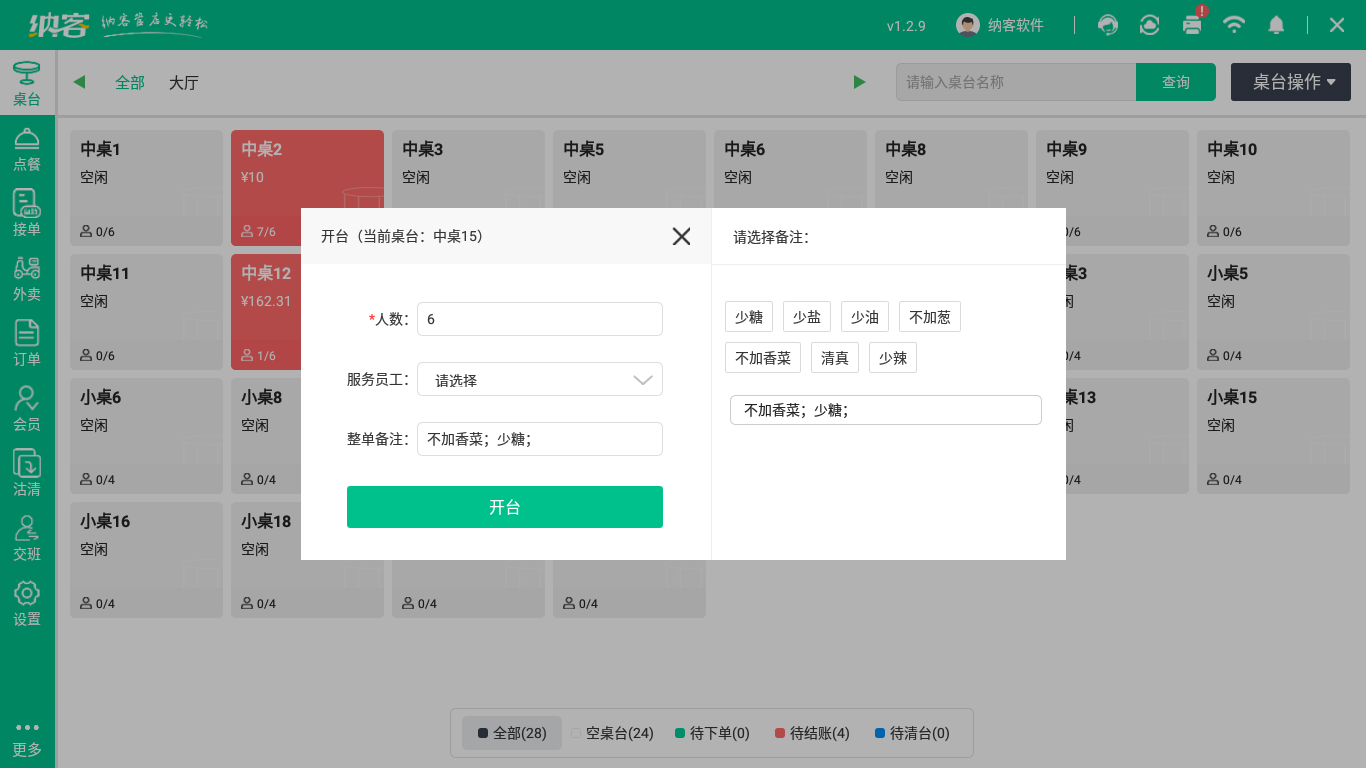Click the customer service headset icon

coord(1107,25)
